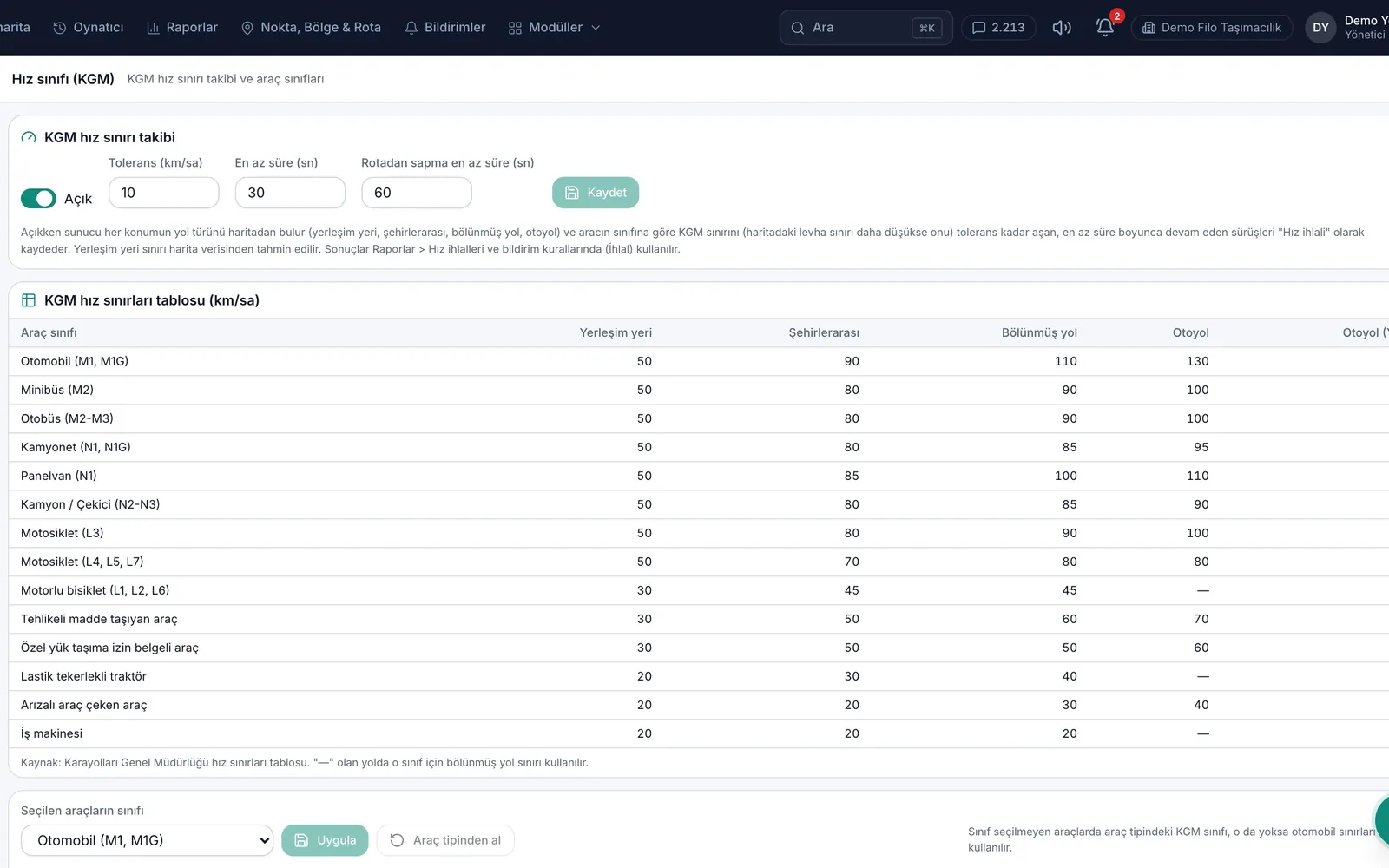1389x868 pixels.
Task: Click the search magnifier icon
Action: click(797, 28)
